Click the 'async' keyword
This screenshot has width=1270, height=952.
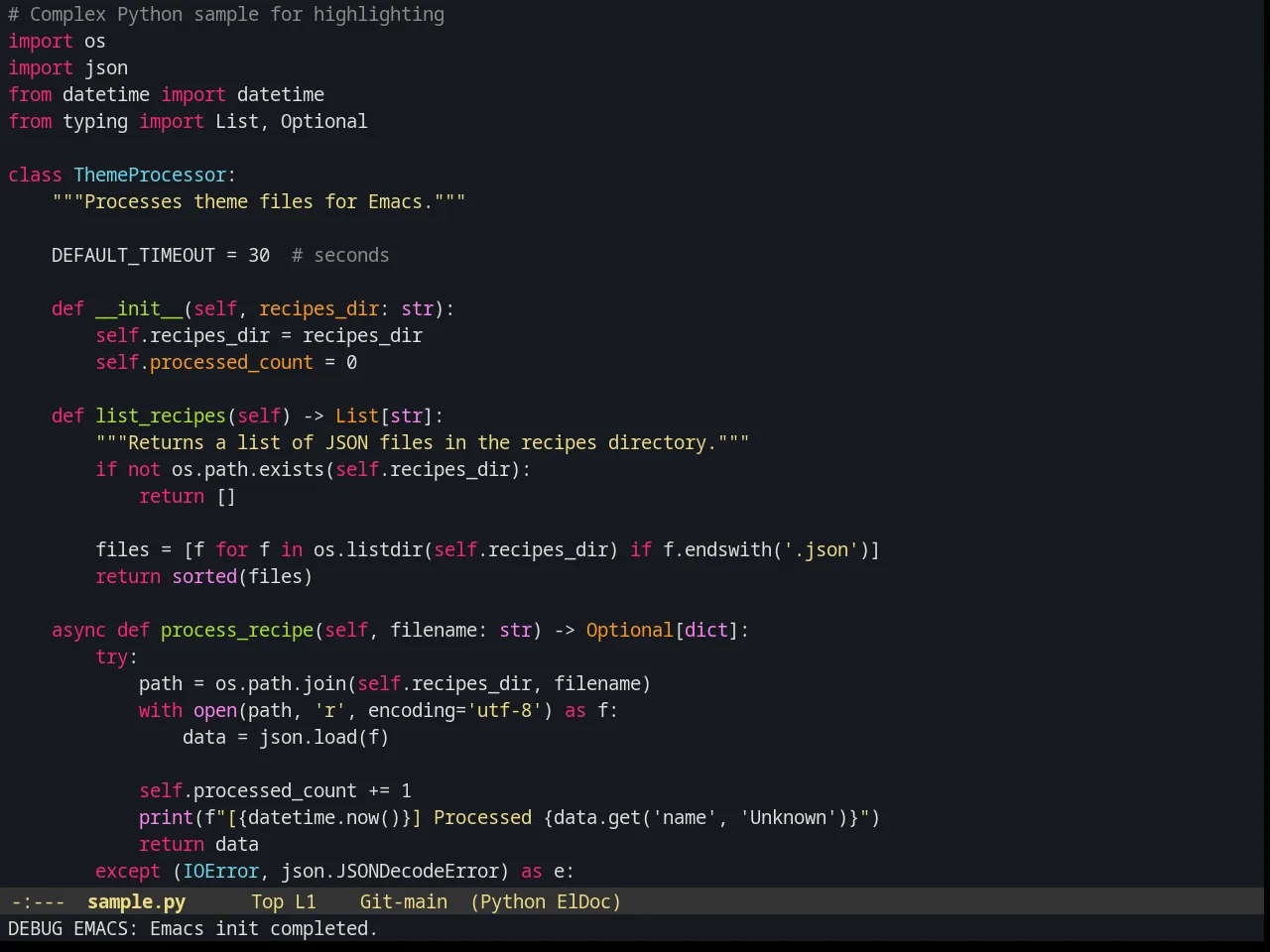point(78,630)
